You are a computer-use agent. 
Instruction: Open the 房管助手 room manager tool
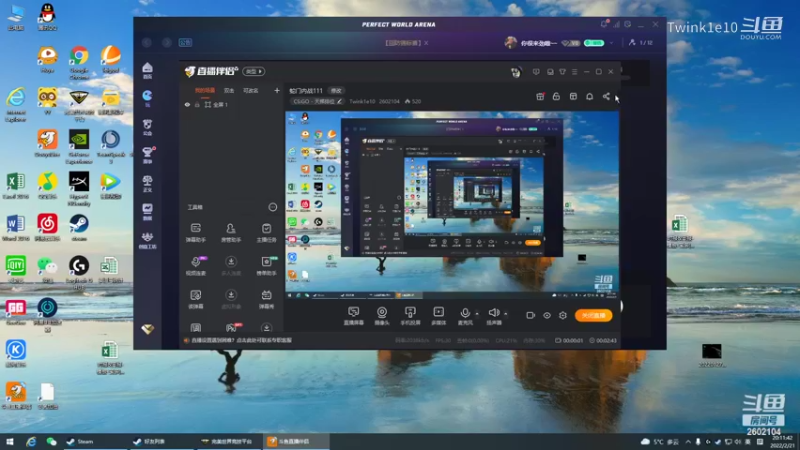pyautogui.click(x=231, y=232)
